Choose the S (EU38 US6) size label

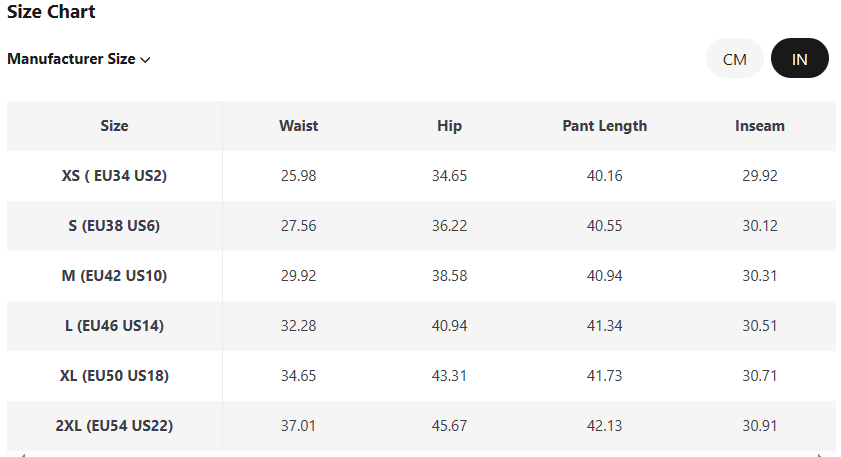pos(114,226)
